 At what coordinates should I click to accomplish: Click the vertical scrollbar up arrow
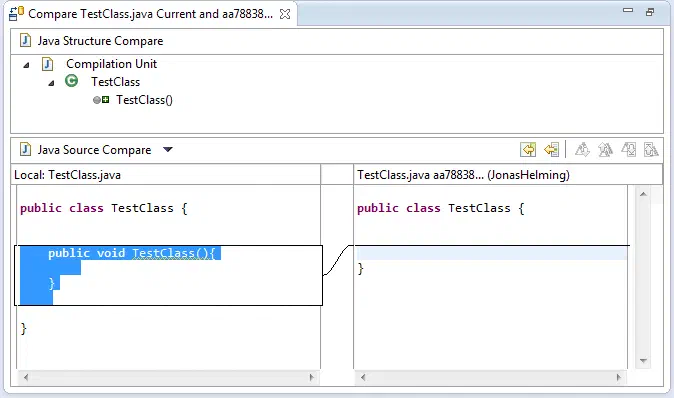pyautogui.click(x=643, y=194)
